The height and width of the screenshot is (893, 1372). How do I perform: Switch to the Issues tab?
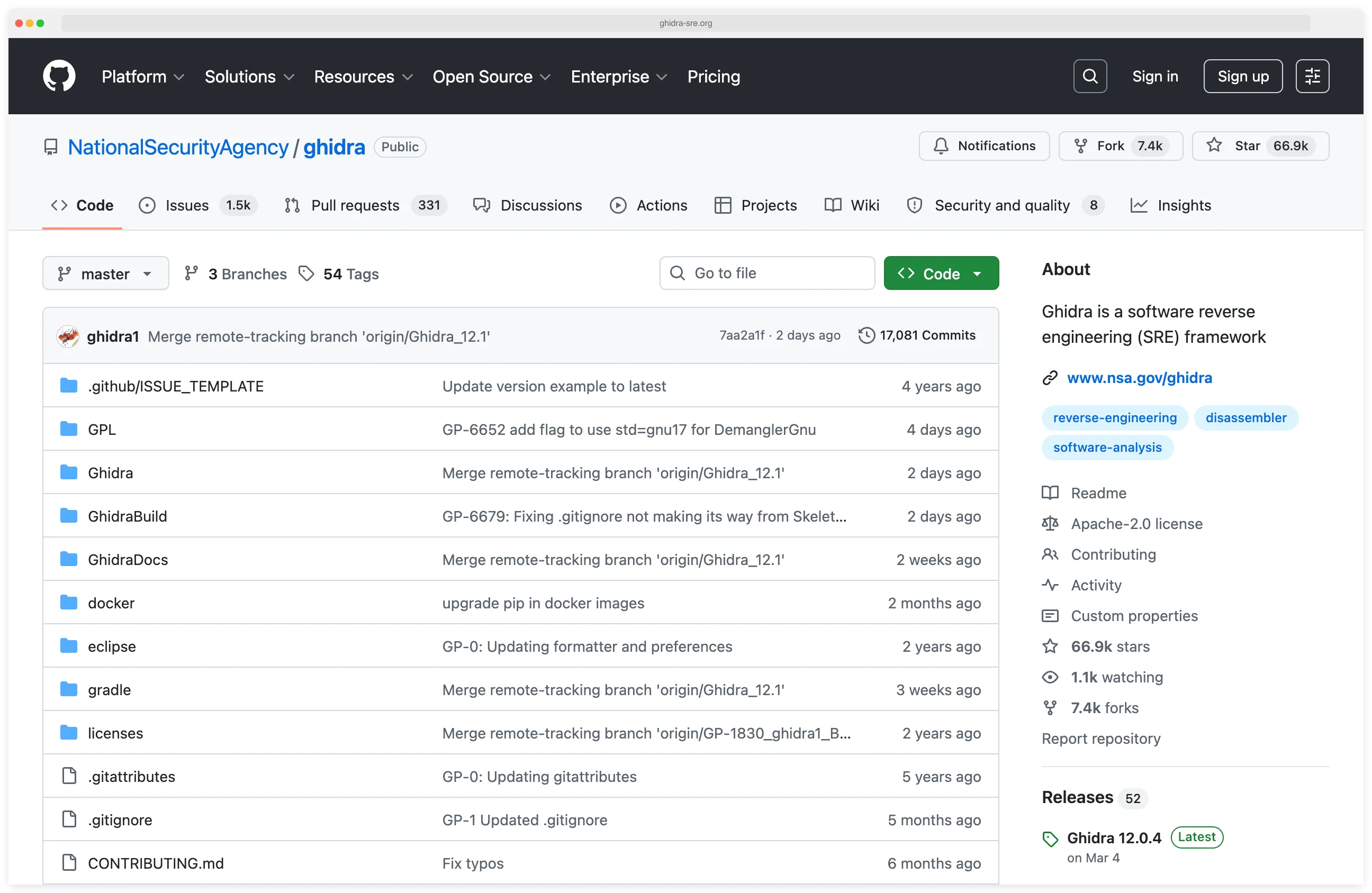(x=186, y=205)
